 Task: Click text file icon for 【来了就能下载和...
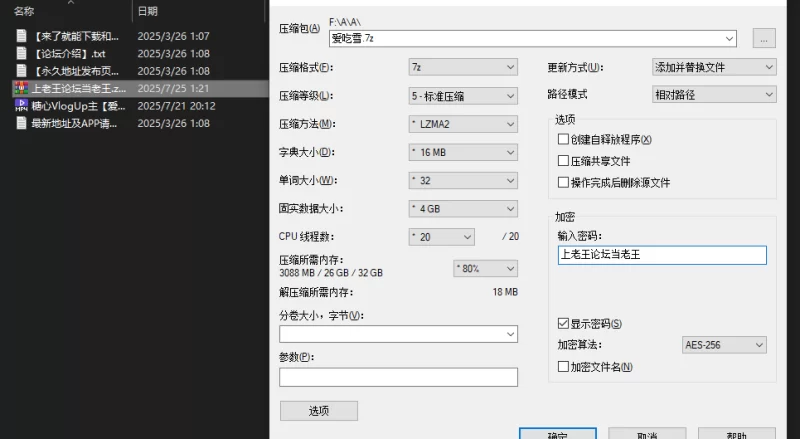21,36
